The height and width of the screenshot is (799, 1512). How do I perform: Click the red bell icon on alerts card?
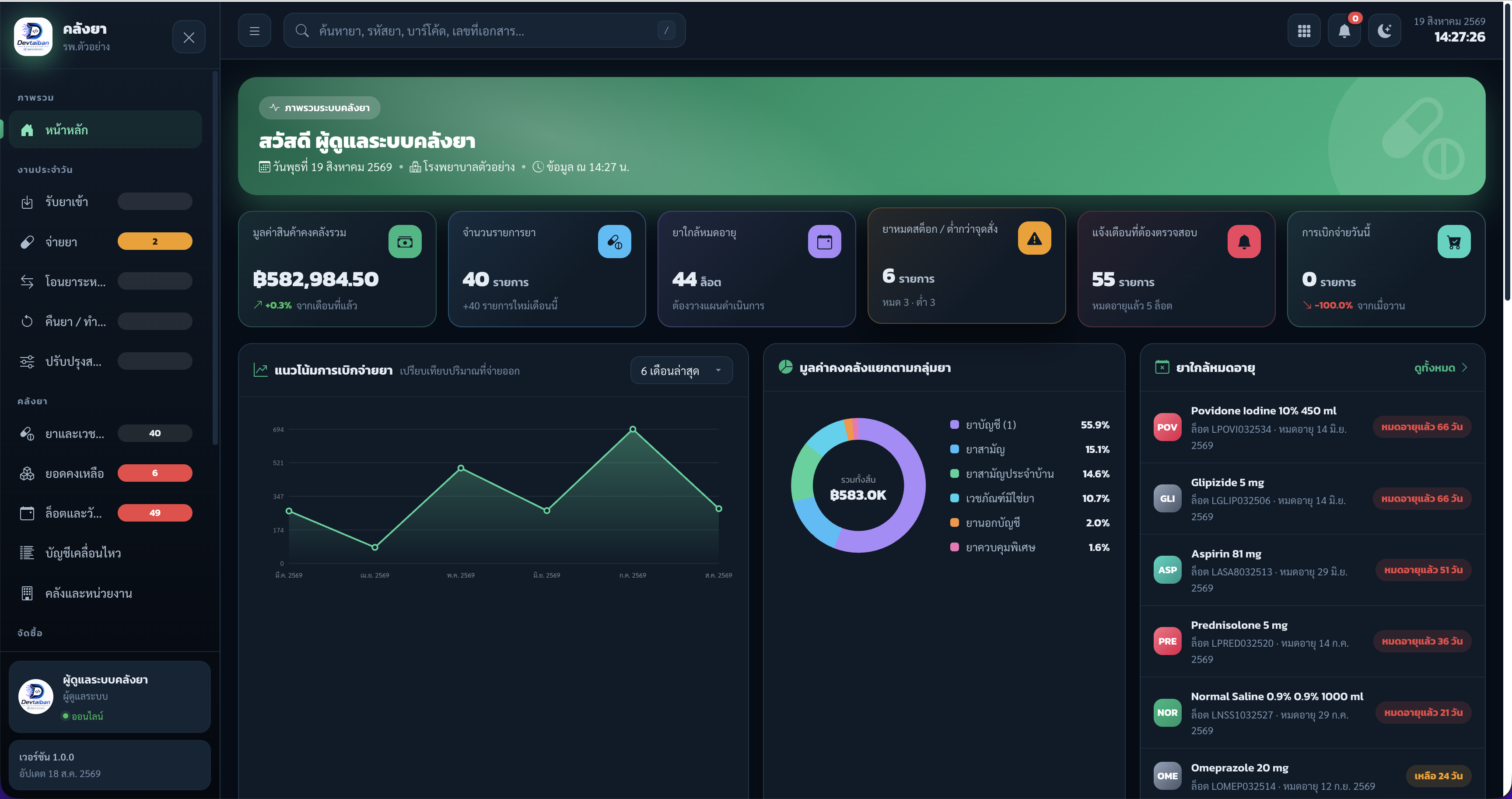[x=1244, y=241]
